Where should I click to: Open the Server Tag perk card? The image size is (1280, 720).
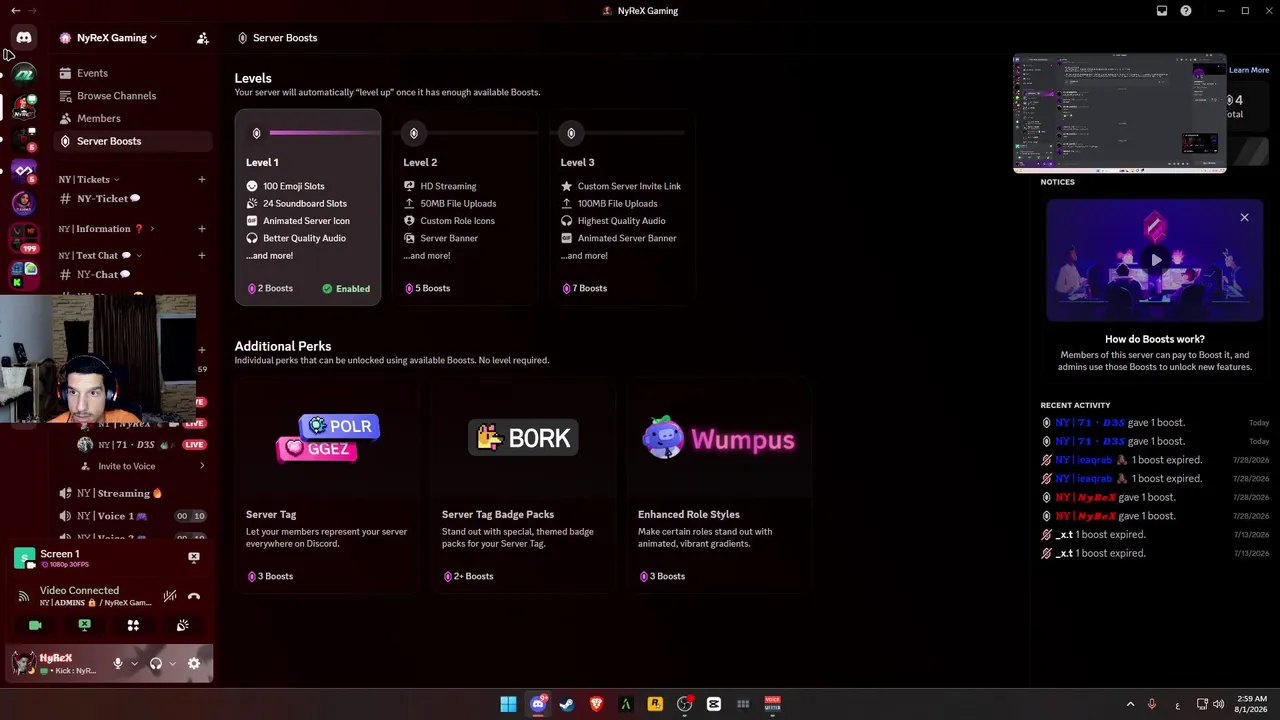327,486
